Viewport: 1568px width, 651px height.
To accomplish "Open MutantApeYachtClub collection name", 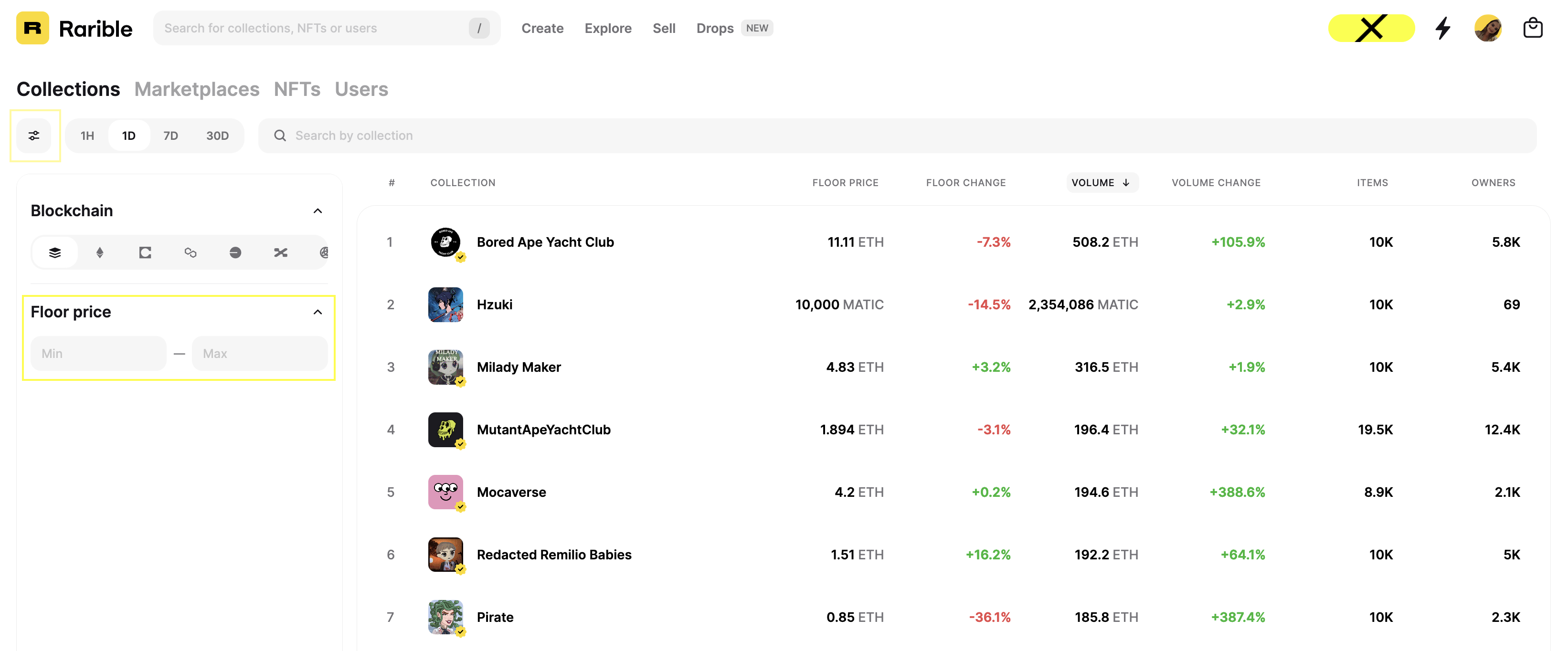I will [x=543, y=430].
